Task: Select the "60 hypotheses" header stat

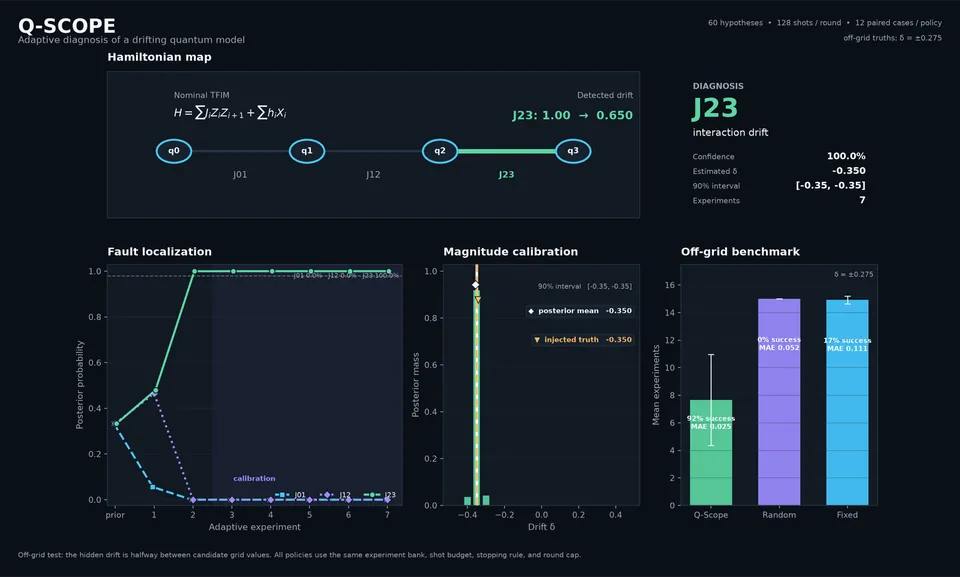Action: 735,23
